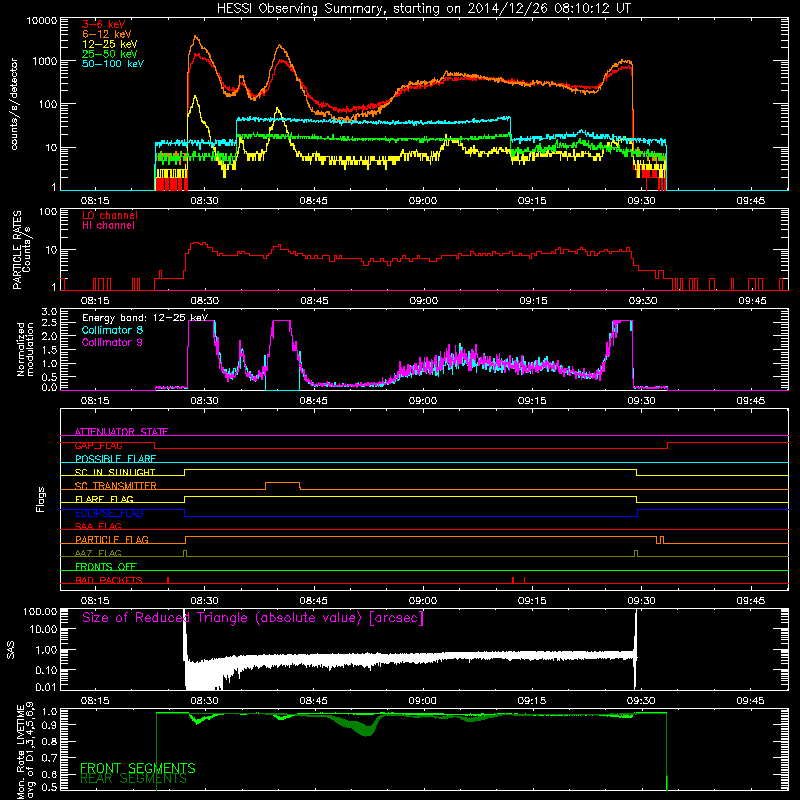The width and height of the screenshot is (800, 800).
Task: Click the SC_TRANSMITTER step pulse on the flag trace
Action: point(283,485)
